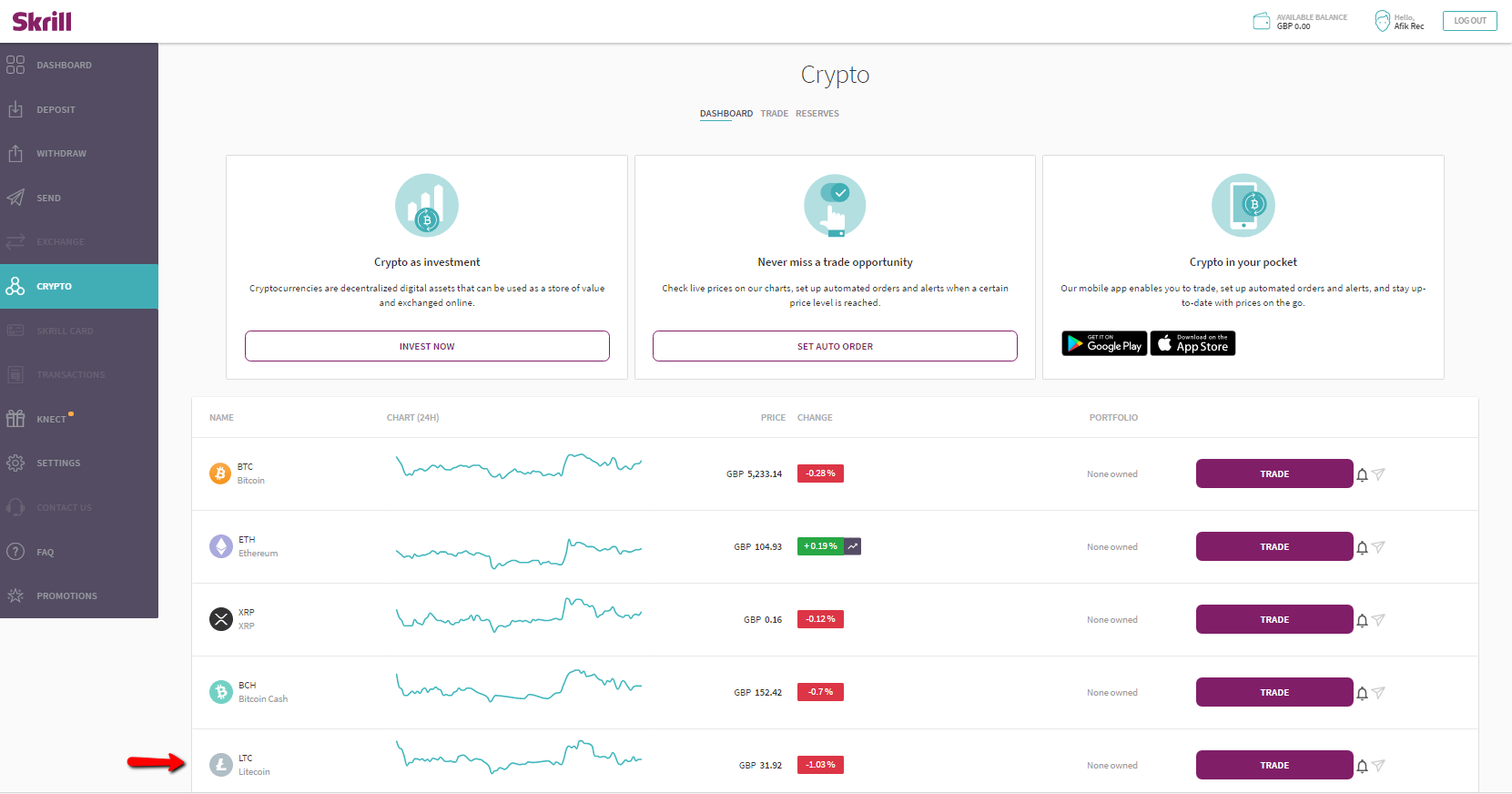Trade XRP with its Trade button
1512x794 pixels.
pos(1274,619)
